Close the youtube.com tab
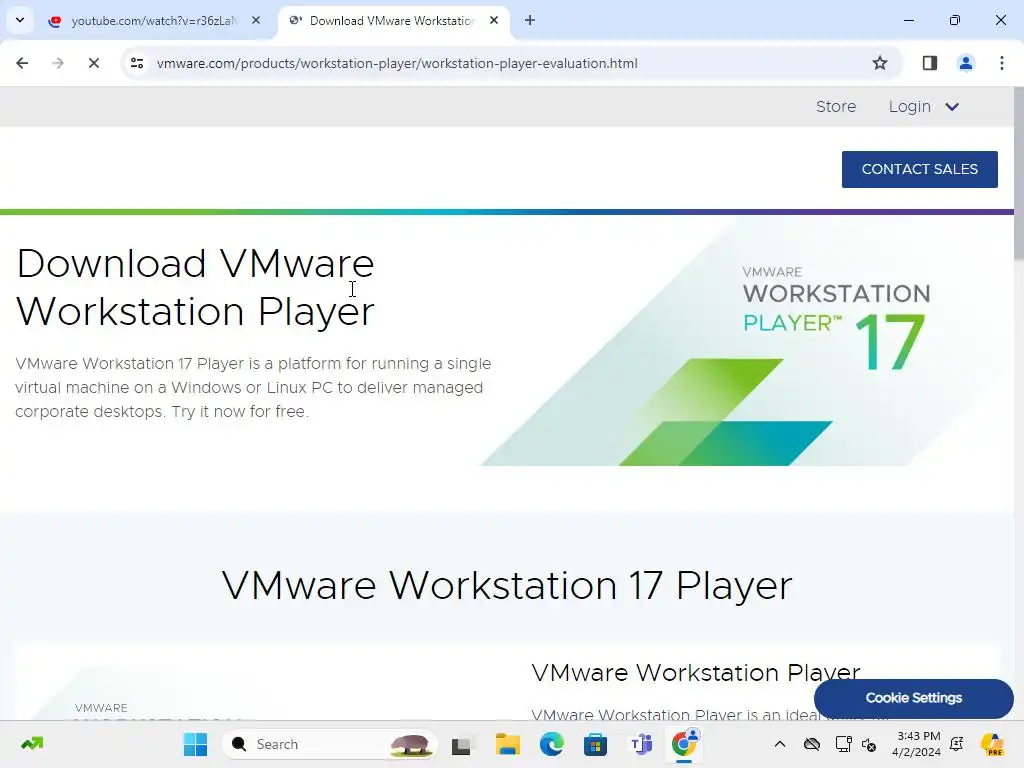Viewport: 1024px width, 768px height. coord(256,20)
